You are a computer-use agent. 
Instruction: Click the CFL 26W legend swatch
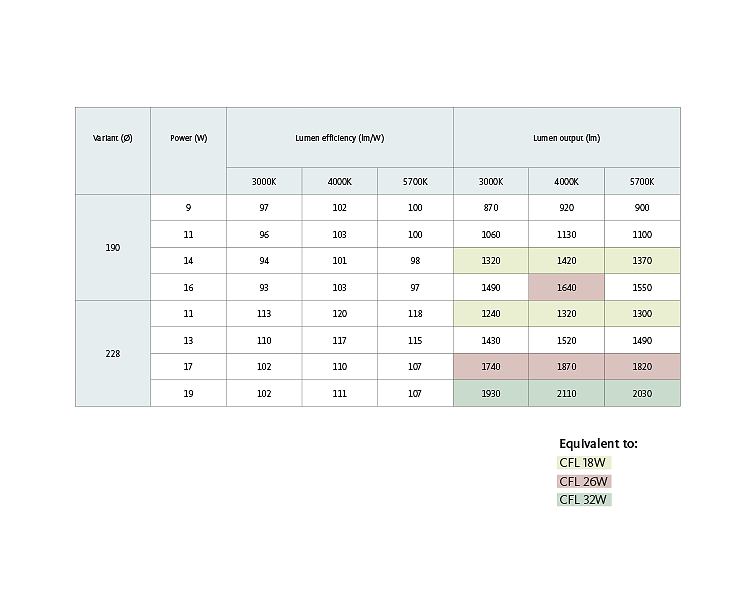tap(584, 481)
